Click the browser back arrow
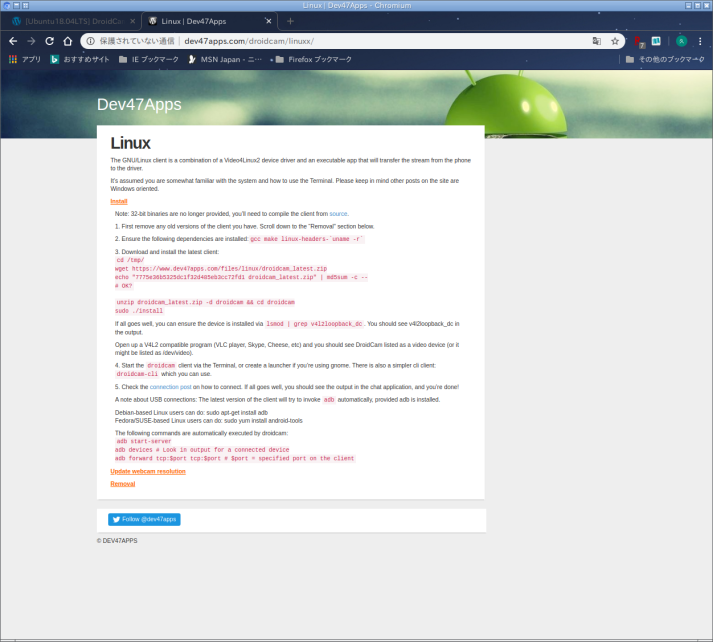 pyautogui.click(x=13, y=41)
